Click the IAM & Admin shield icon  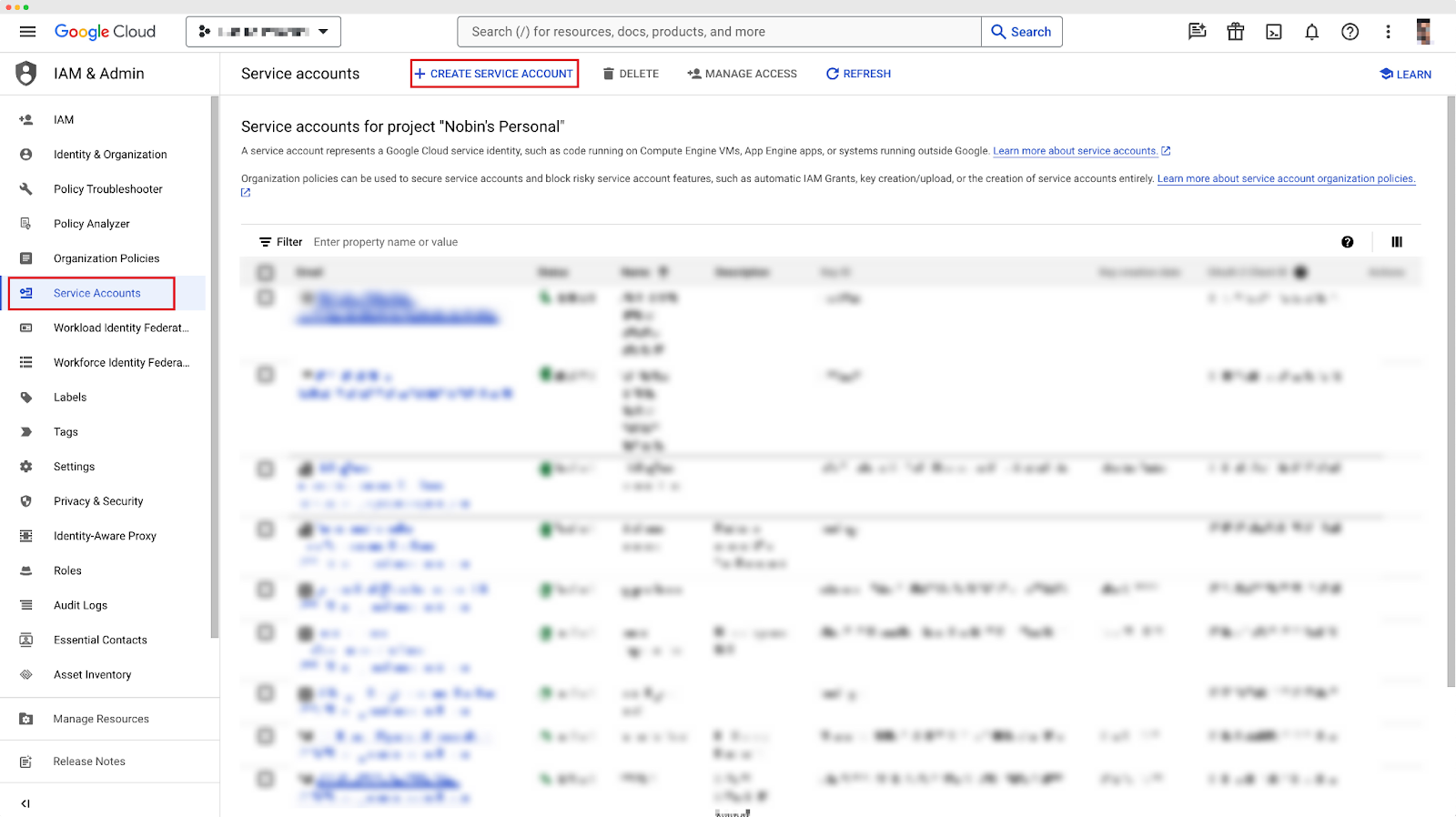coord(26,74)
